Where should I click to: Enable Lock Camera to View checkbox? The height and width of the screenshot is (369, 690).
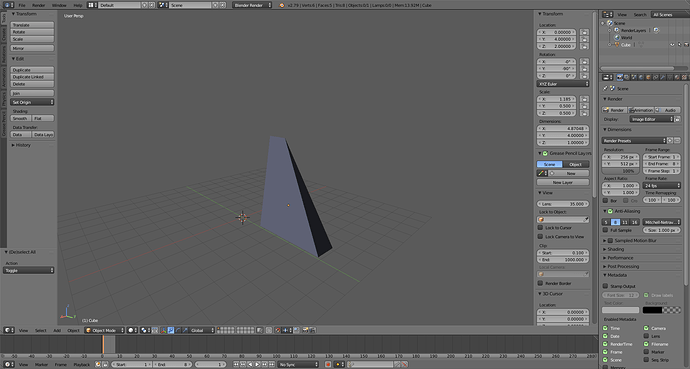[540, 236]
